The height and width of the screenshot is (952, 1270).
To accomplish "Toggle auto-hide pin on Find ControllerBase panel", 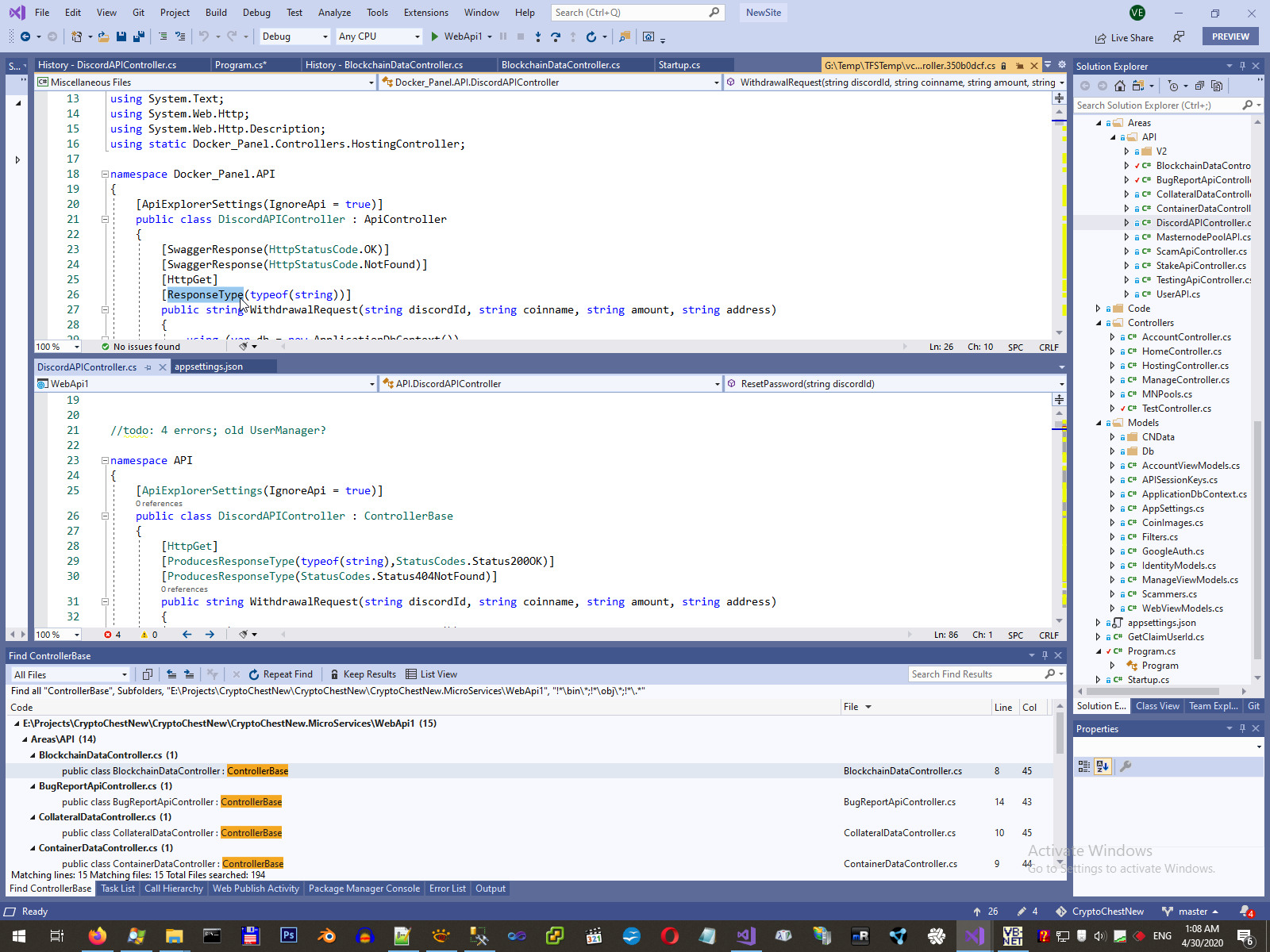I will [1045, 655].
